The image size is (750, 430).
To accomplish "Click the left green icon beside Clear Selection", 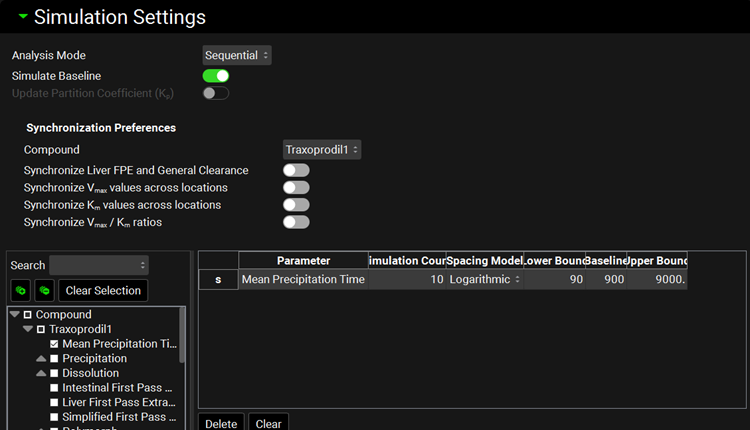I will click(x=20, y=290).
